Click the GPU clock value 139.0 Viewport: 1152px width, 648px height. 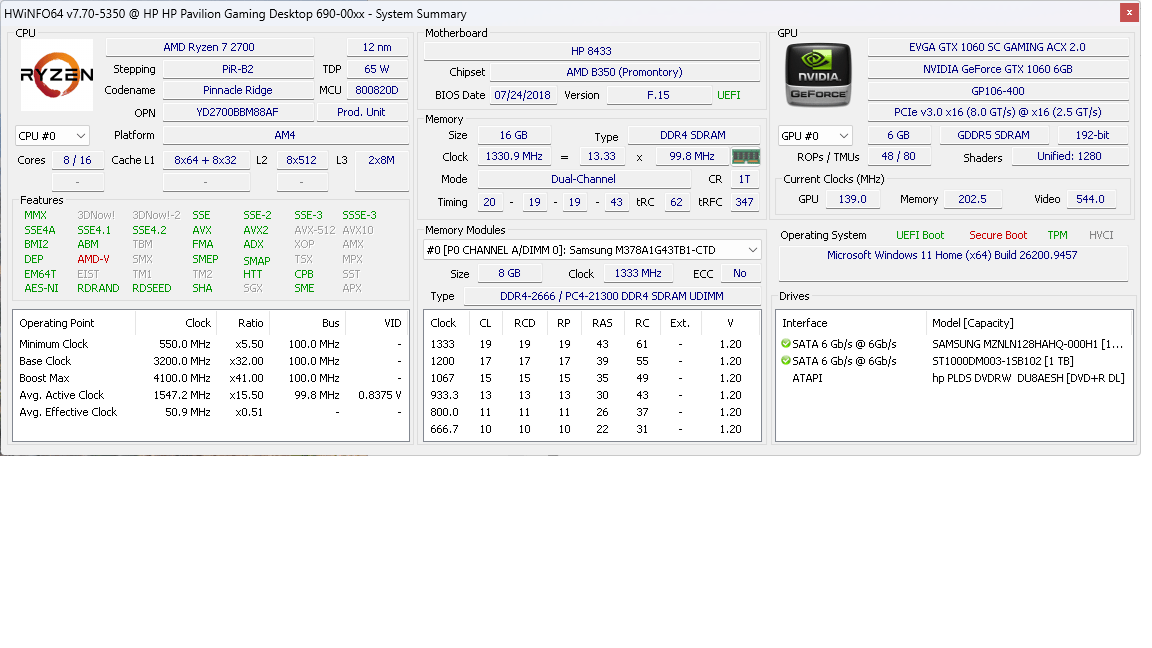pyautogui.click(x=853, y=199)
